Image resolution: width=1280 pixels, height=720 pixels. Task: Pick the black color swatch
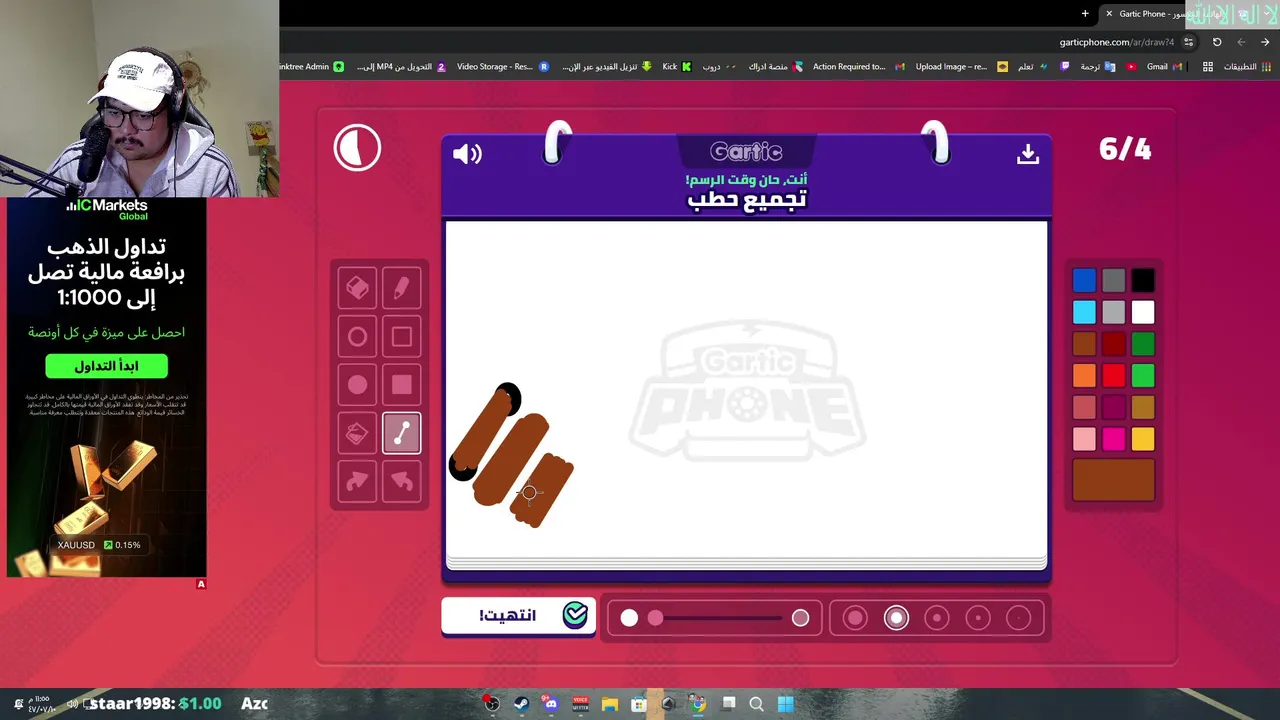[x=1142, y=281]
